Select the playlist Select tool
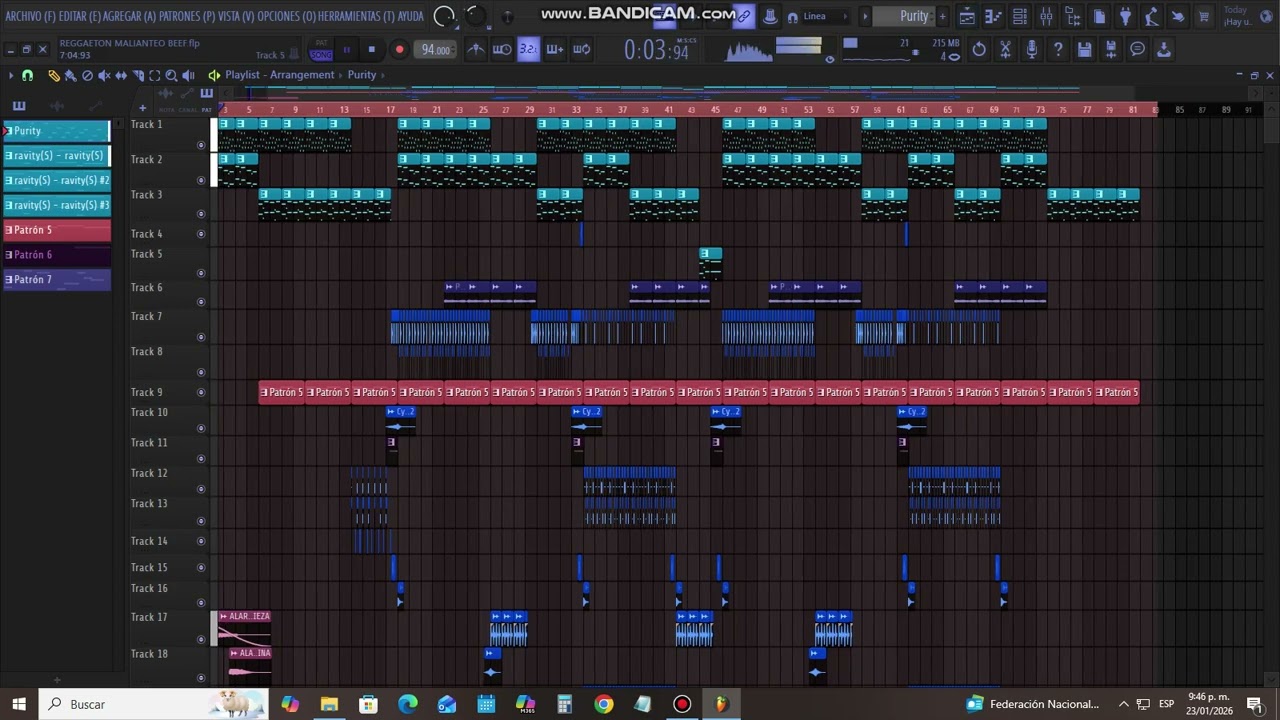 tap(155, 75)
